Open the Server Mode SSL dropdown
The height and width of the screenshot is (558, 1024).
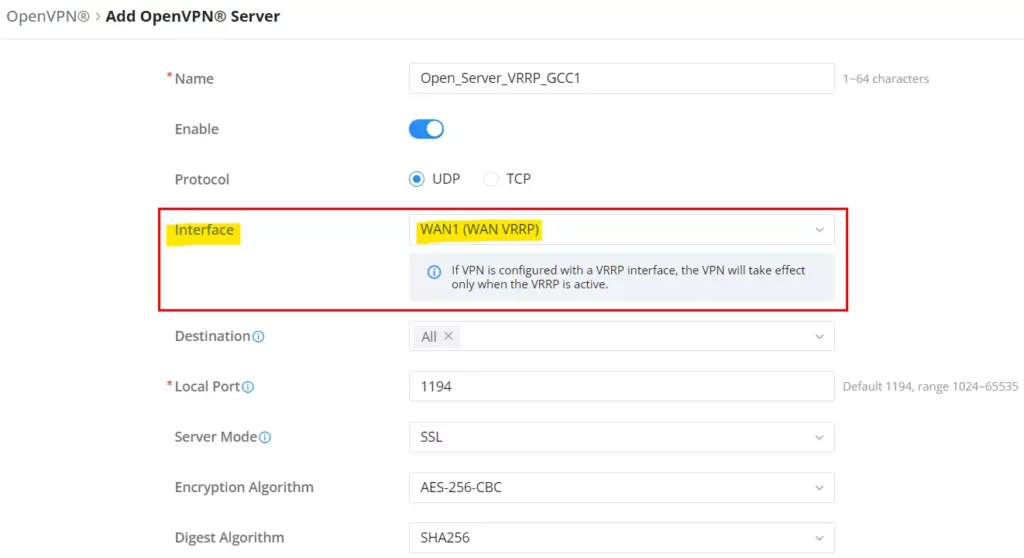pyautogui.click(x=621, y=437)
